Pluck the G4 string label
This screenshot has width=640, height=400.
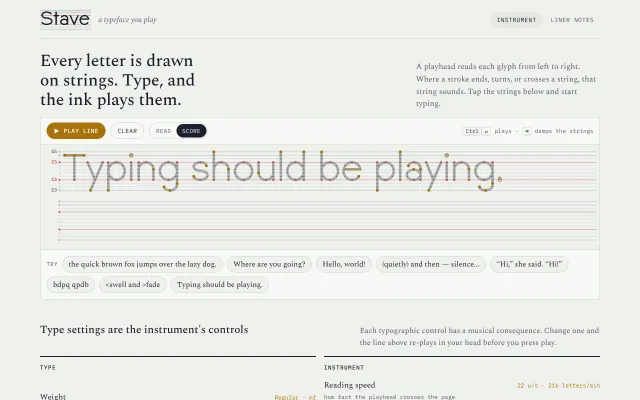(54, 179)
